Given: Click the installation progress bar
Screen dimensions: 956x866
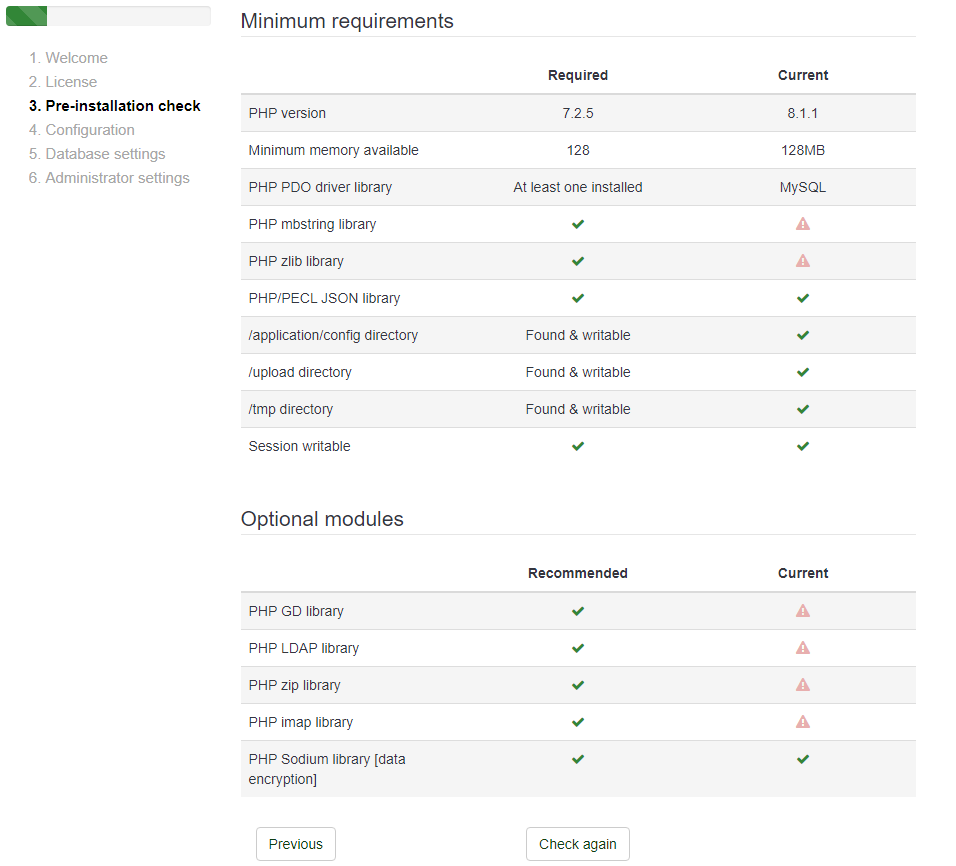Looking at the screenshot, I should tap(108, 16).
